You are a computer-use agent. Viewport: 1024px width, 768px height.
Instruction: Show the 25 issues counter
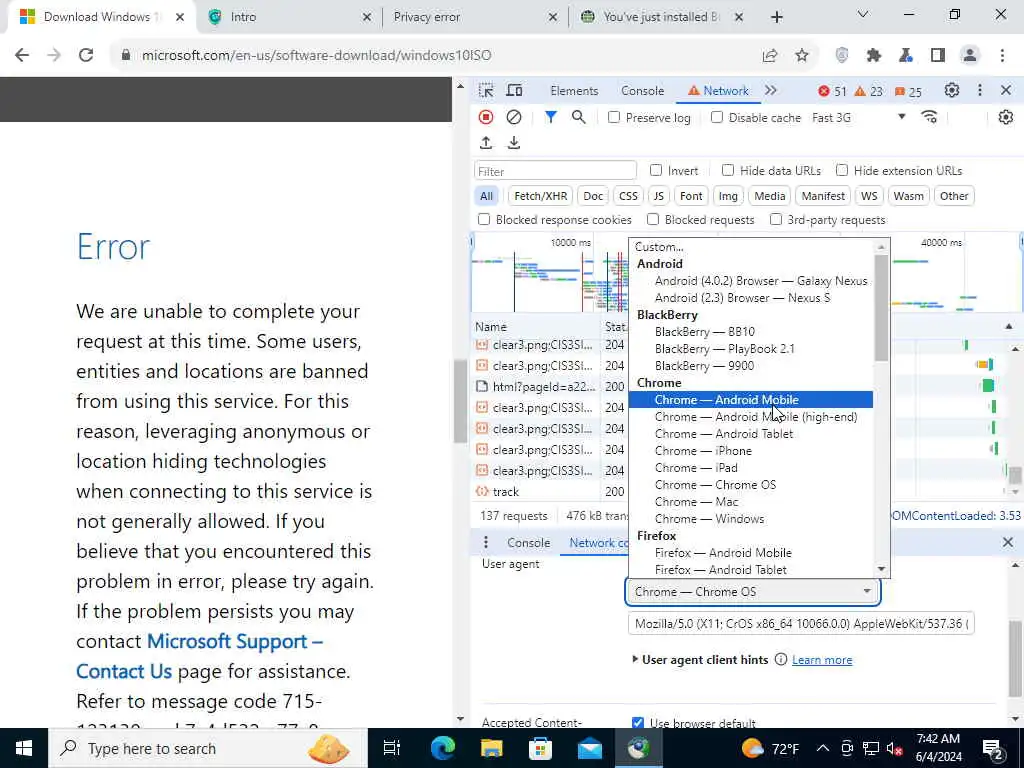tap(908, 91)
